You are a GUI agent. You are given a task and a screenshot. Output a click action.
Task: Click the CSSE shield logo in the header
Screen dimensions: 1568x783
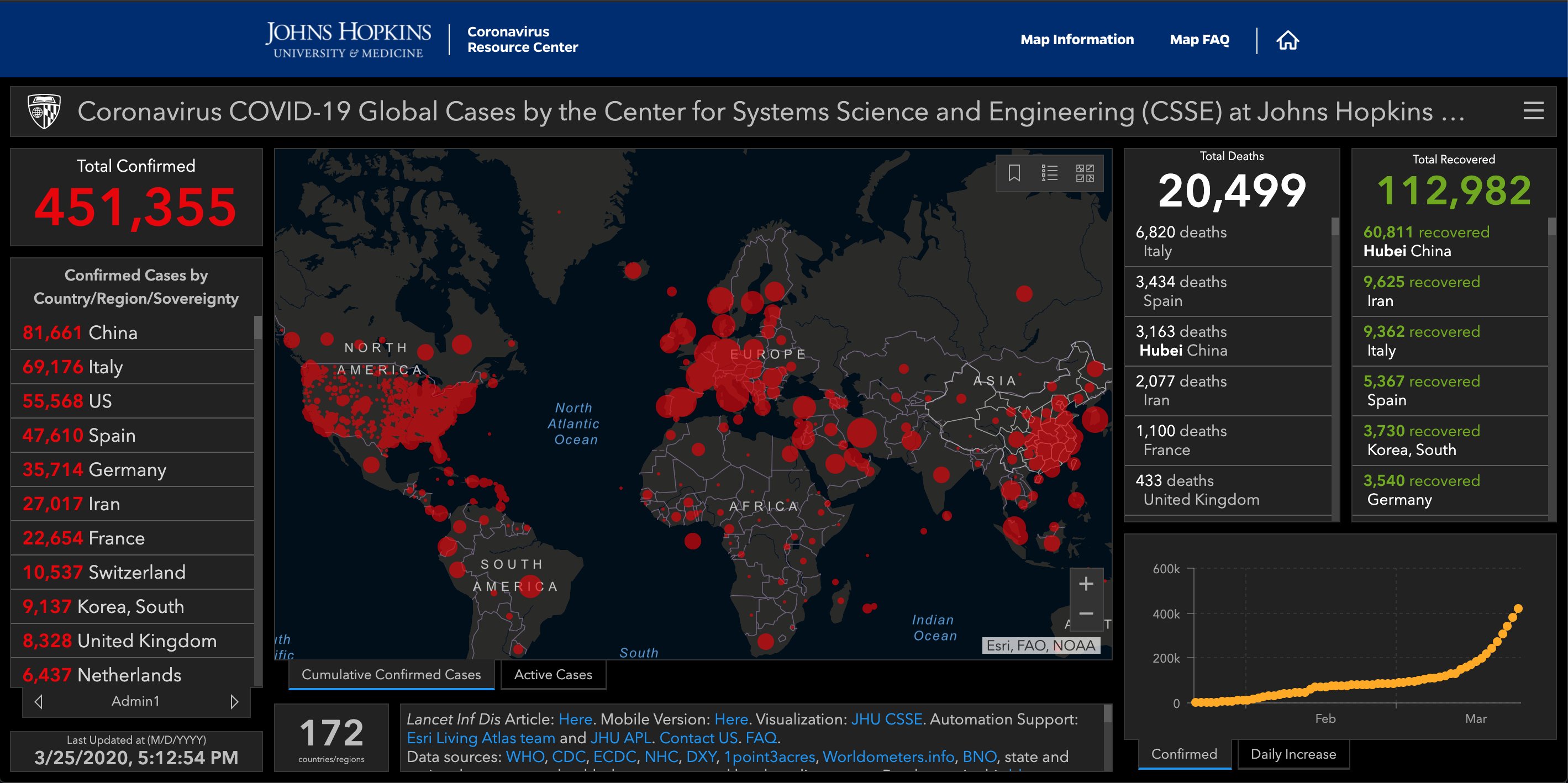[x=44, y=112]
